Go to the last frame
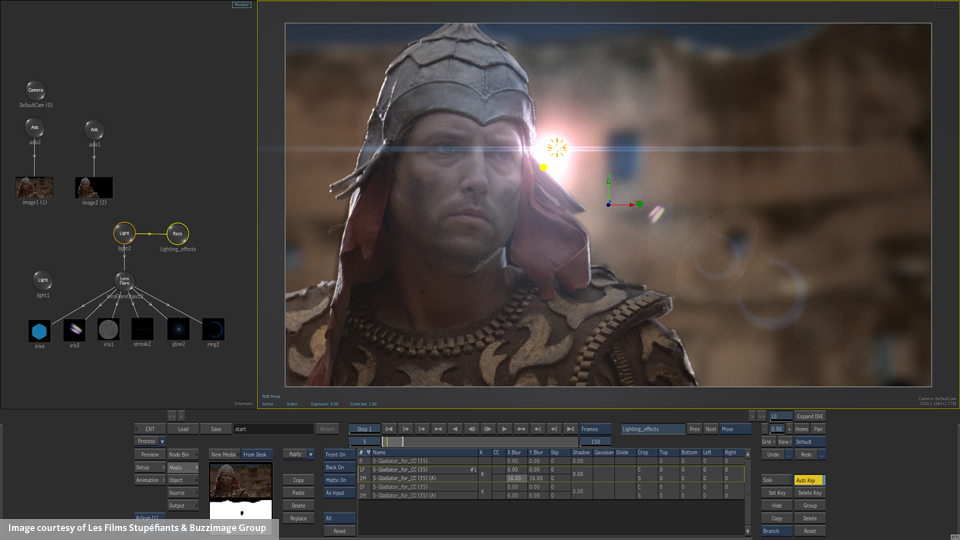 [x=570, y=429]
